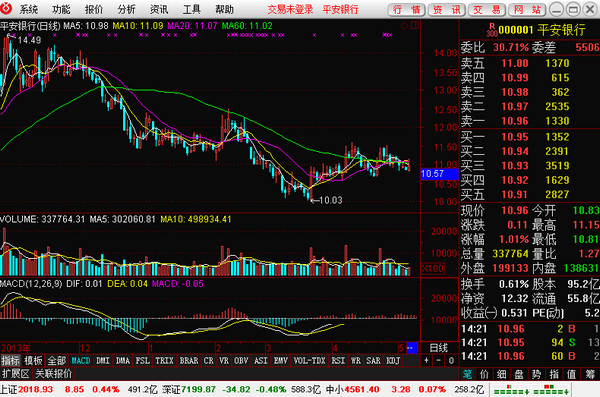600x397 pixels.
Task: Select the 指标 tab
Action: (11, 361)
